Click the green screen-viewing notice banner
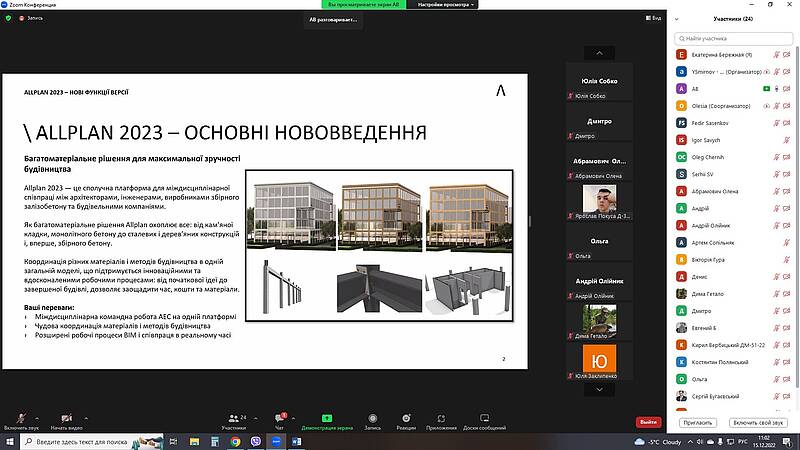This screenshot has height=450, width=800. click(x=364, y=5)
